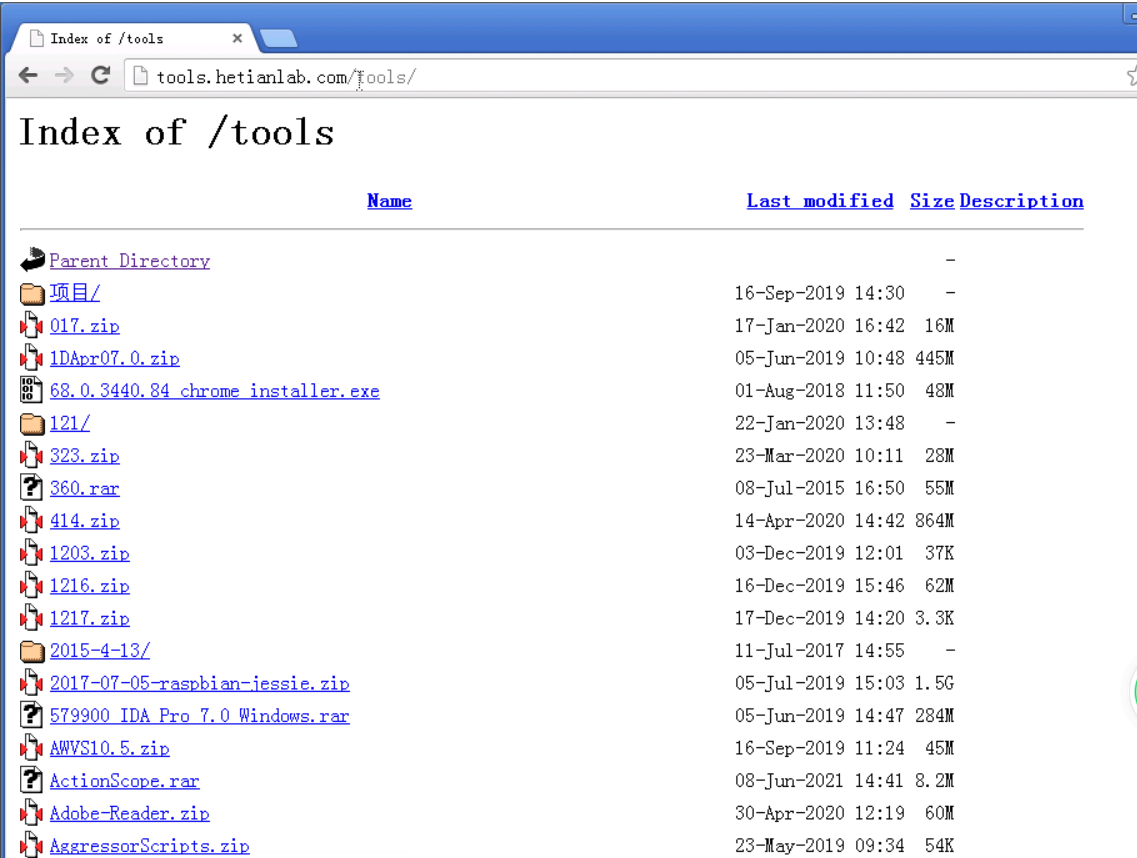
Task: Download the AWVS10.5.zip file
Action: pos(109,748)
